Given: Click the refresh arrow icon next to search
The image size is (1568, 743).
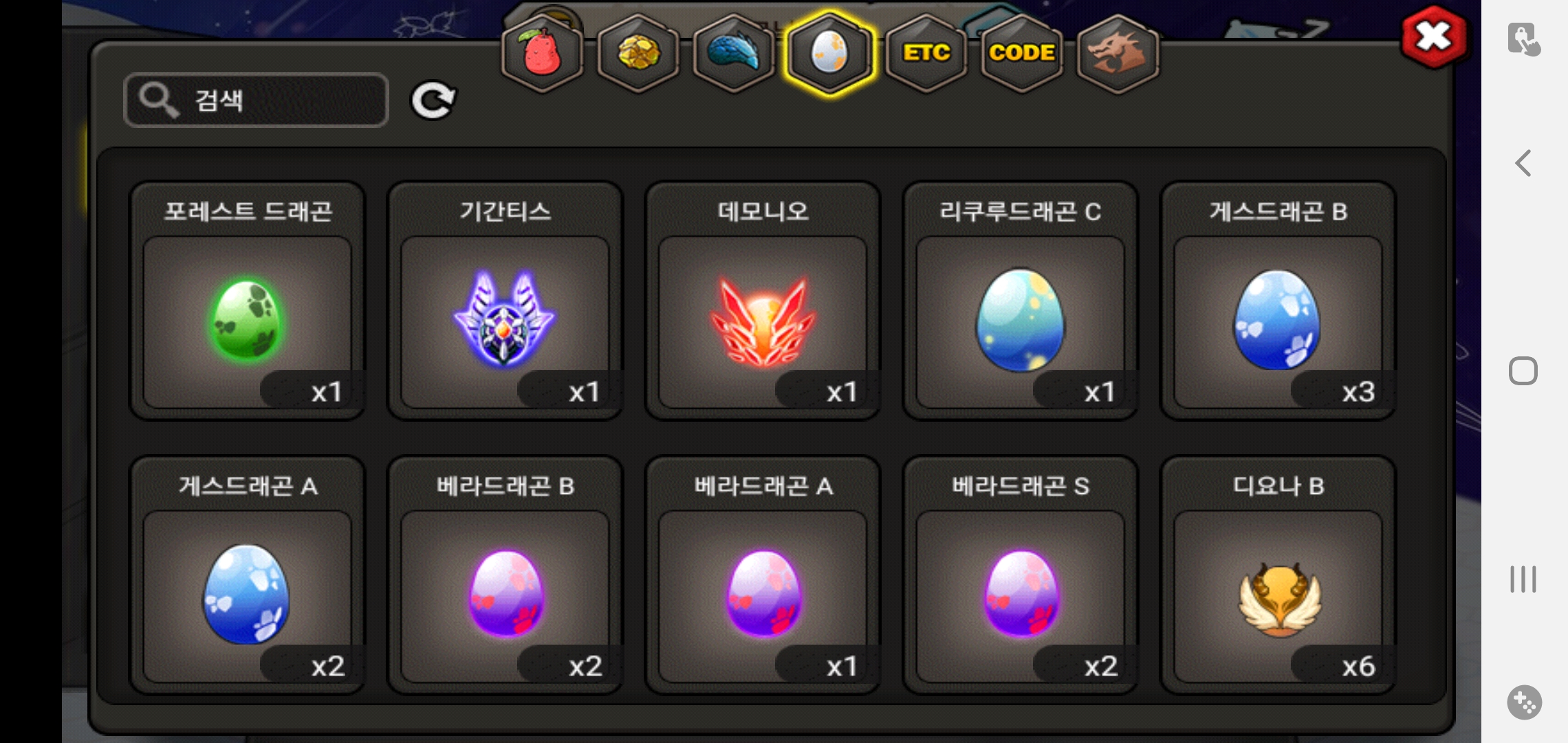Looking at the screenshot, I should (433, 101).
